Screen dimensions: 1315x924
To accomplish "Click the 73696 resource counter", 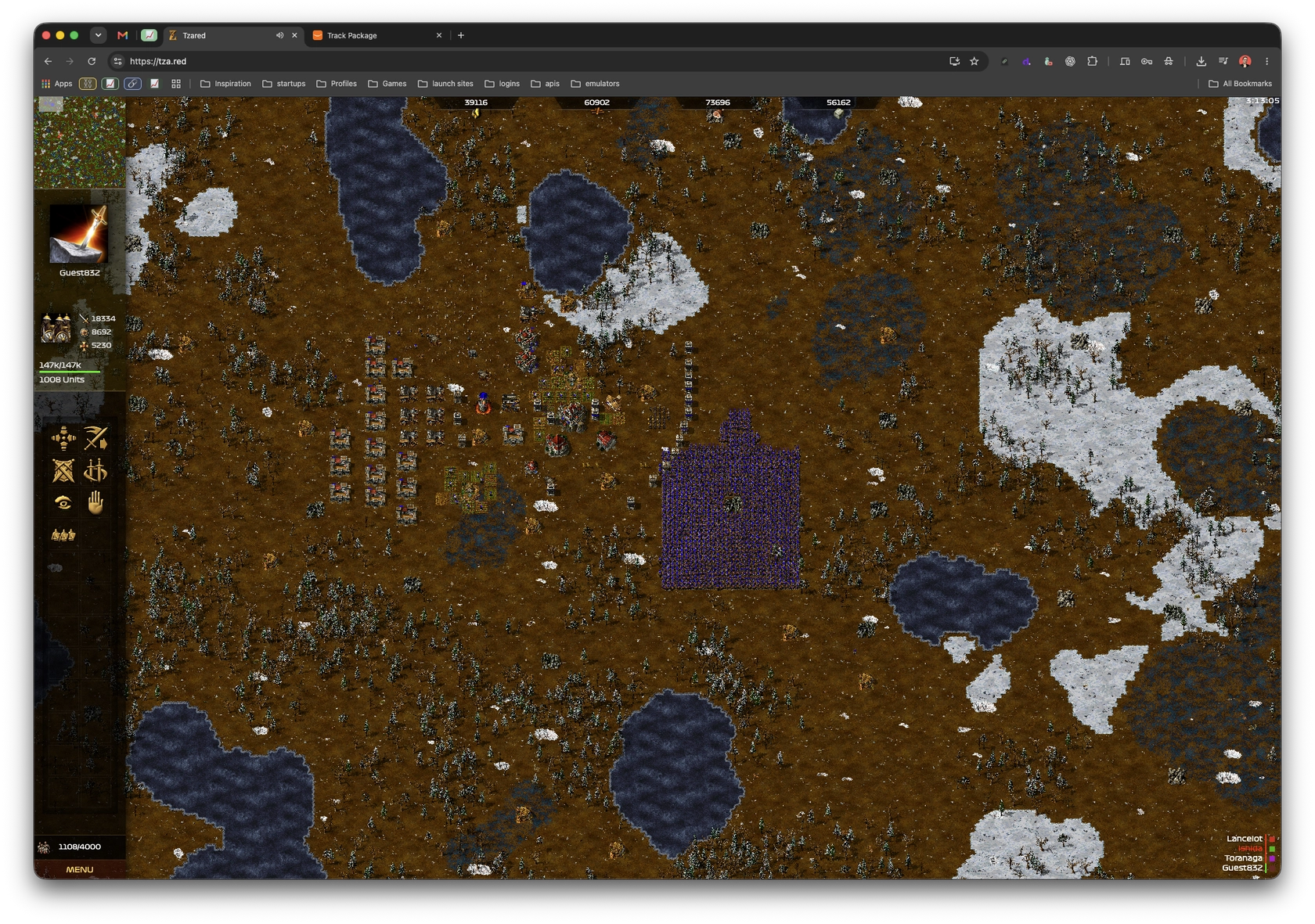I will 718,102.
